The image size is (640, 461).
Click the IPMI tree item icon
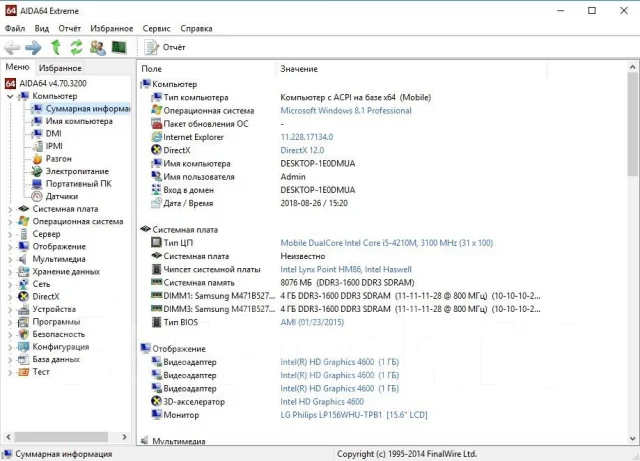coord(37,146)
